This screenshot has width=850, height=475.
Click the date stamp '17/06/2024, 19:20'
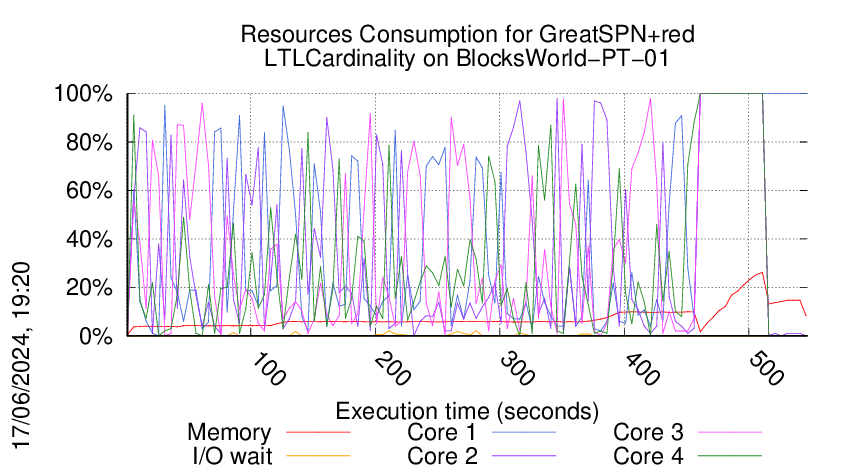click(x=22, y=356)
